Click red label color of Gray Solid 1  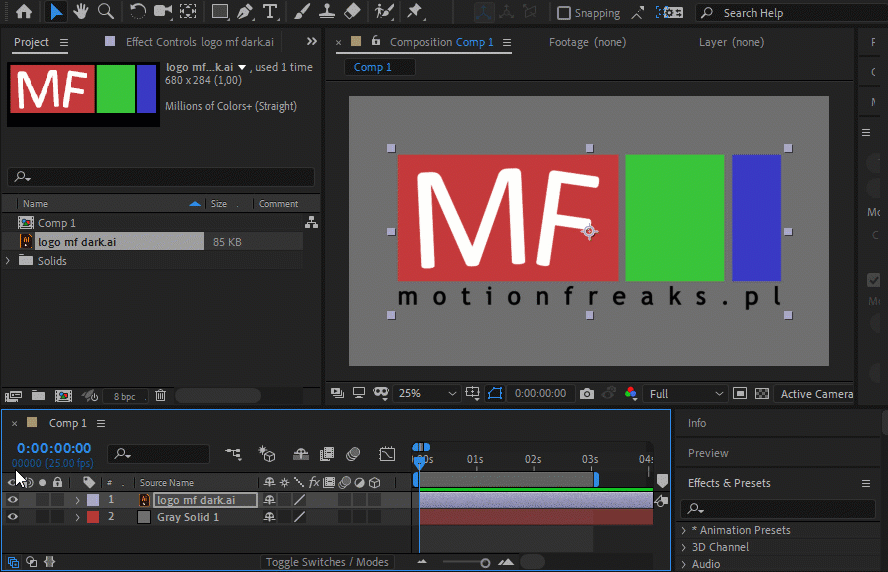(93, 517)
